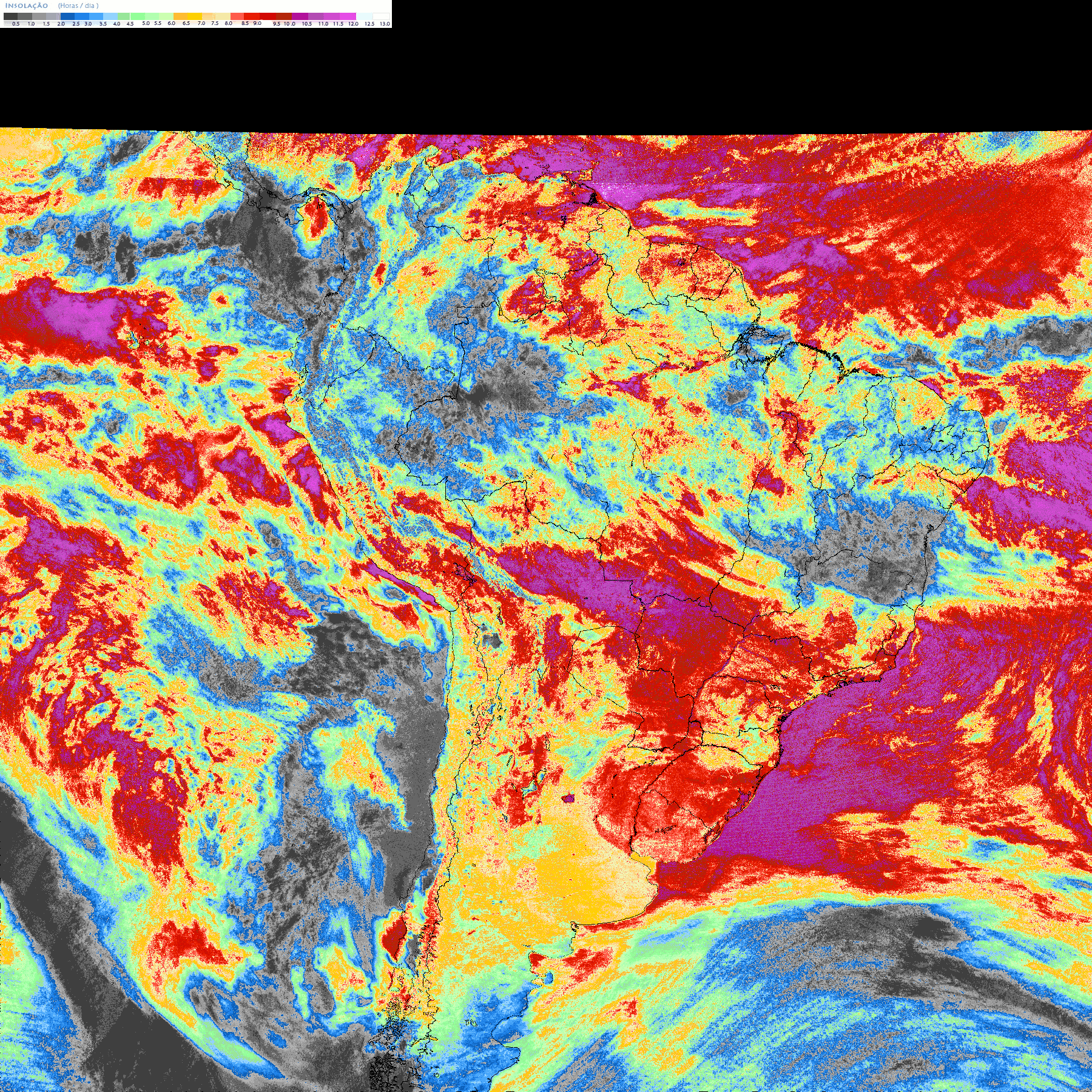Click the 4.5 legend value label
Viewport: 1092px width, 1092px height.
130,24
